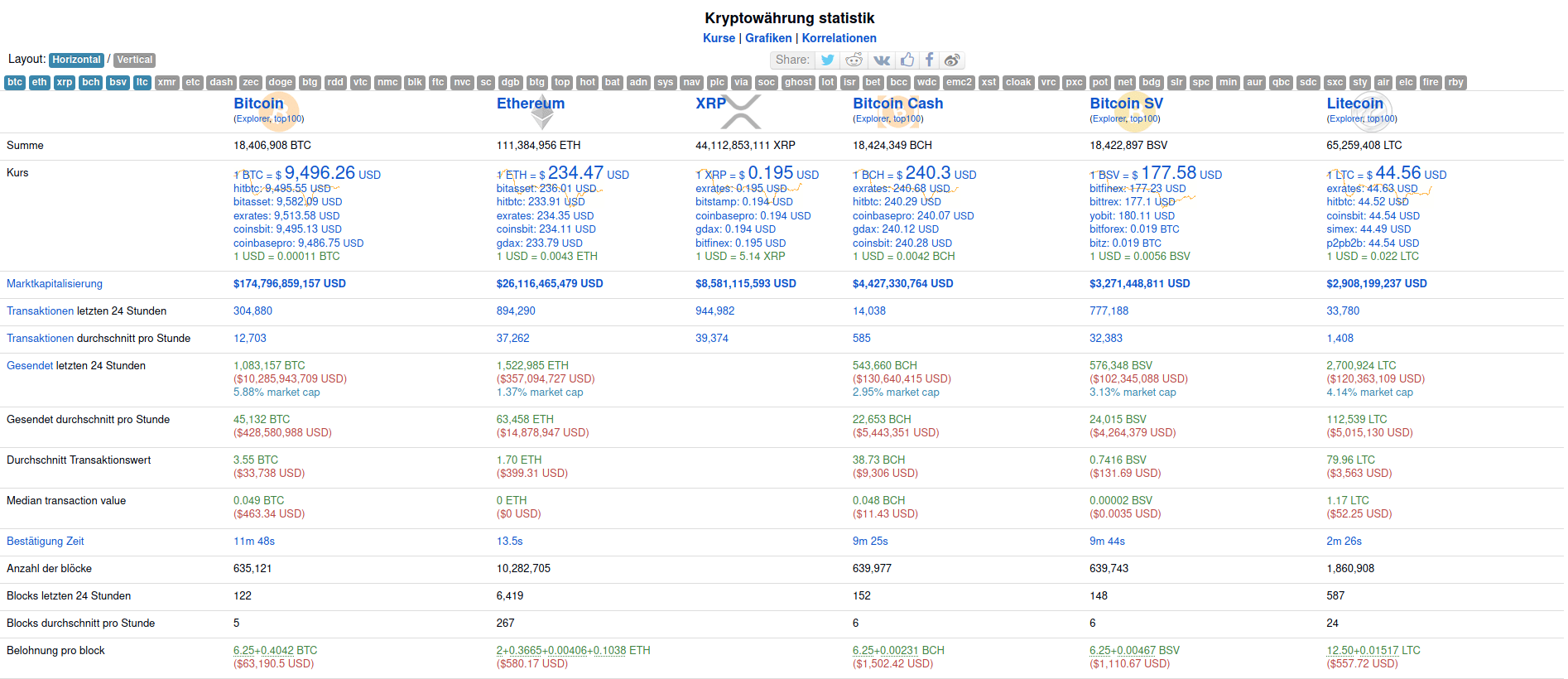Add the etc coin tag
1568x679 pixels.
click(193, 83)
